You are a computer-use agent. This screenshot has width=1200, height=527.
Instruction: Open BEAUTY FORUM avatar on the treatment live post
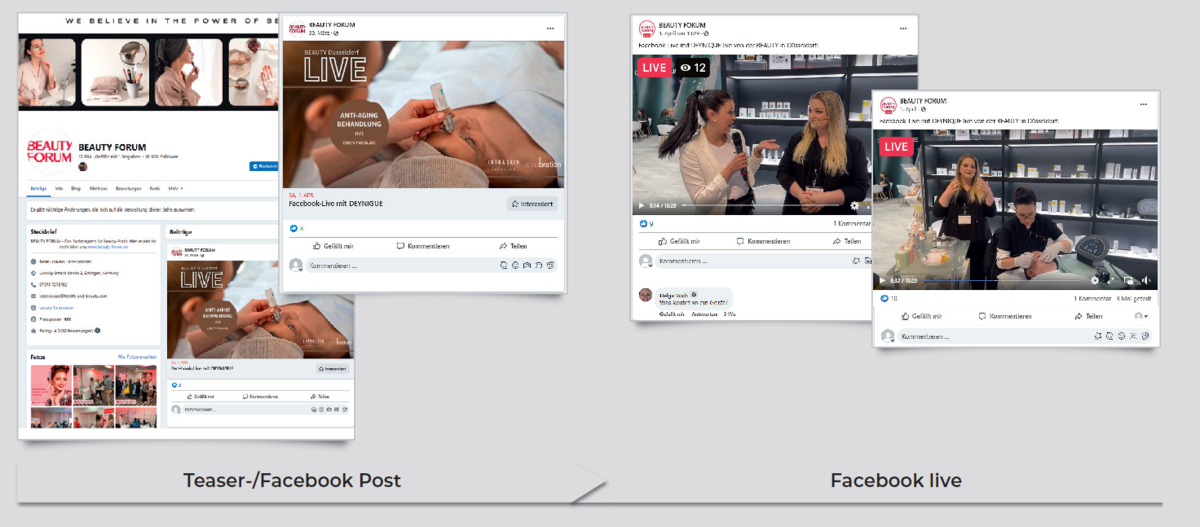[x=888, y=103]
